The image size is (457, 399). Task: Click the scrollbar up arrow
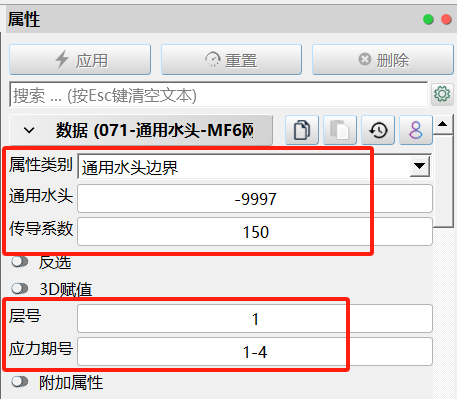click(x=443, y=124)
